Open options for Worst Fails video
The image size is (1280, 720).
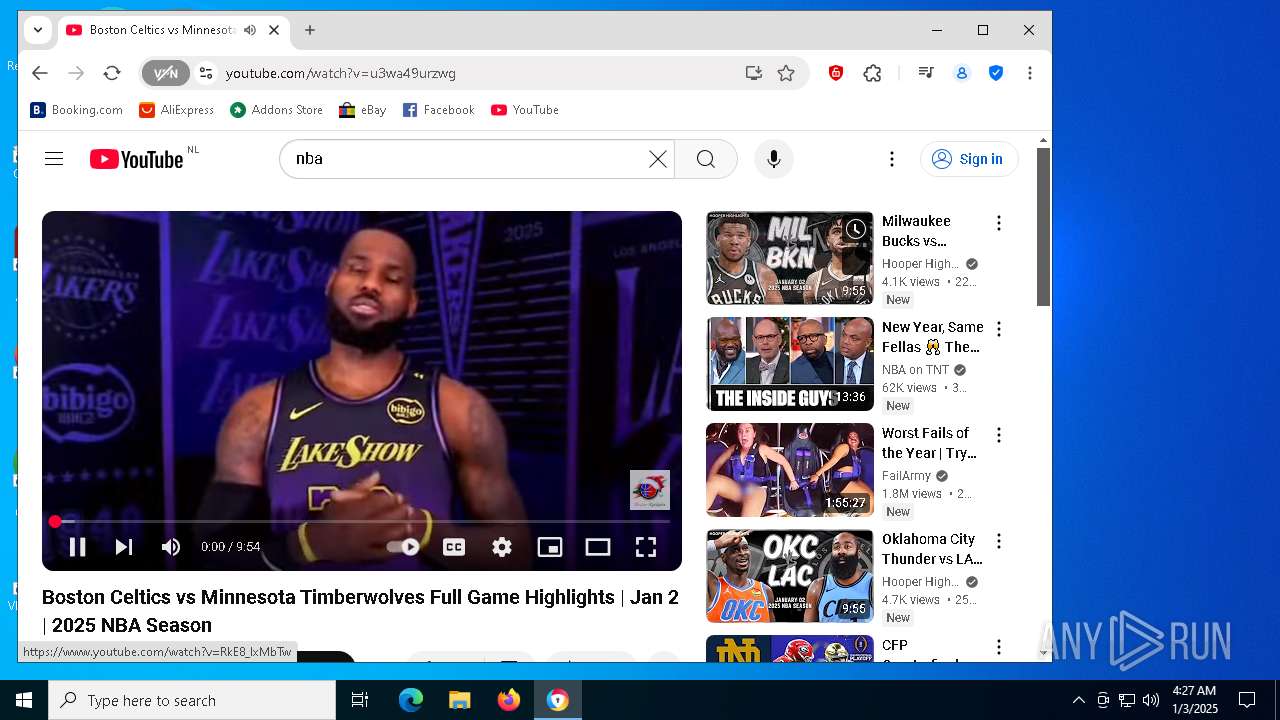[998, 435]
